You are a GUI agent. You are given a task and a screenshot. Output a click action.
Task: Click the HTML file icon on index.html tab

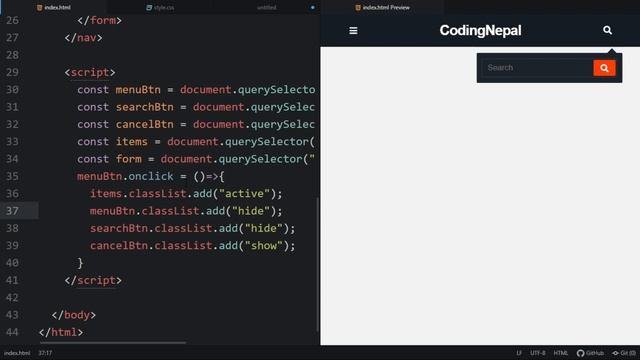40,7
